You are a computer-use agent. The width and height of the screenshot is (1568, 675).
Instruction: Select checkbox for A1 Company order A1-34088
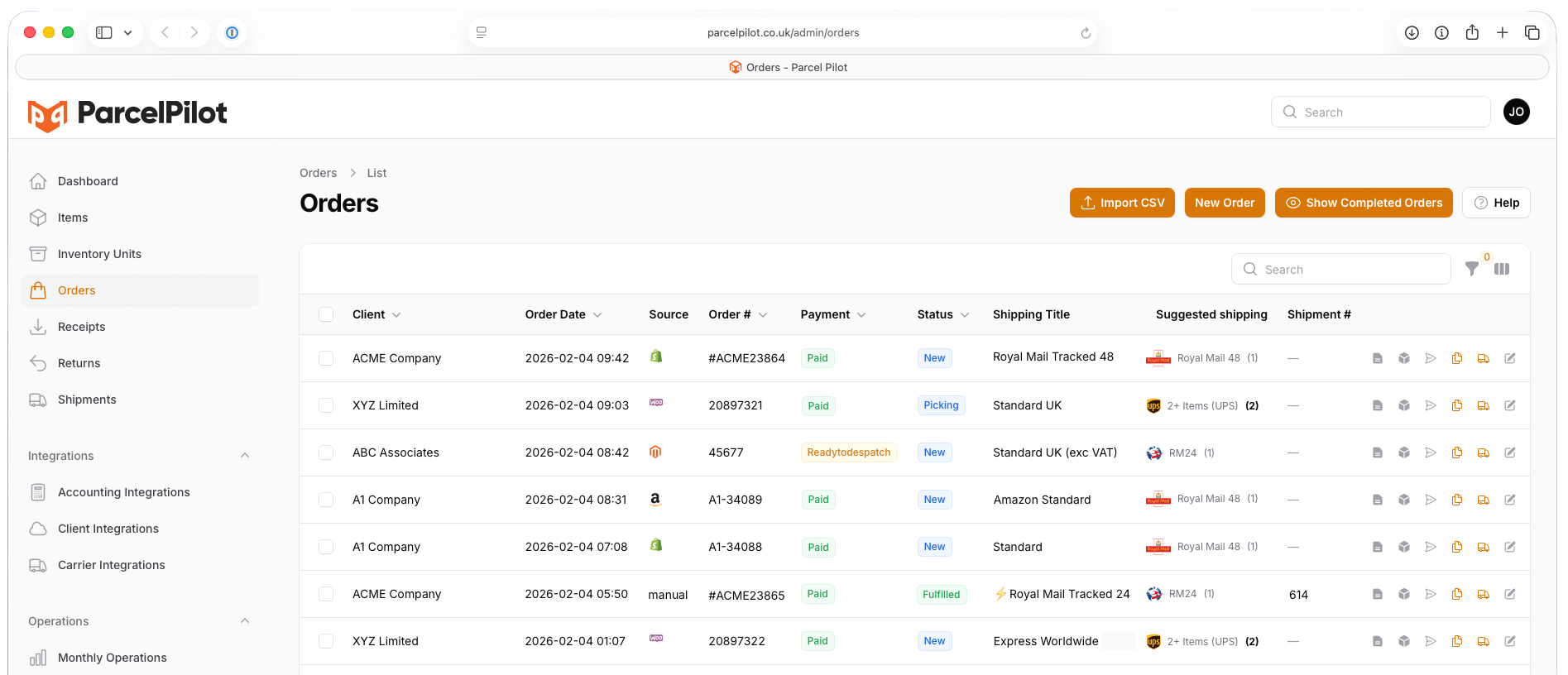[326, 547]
